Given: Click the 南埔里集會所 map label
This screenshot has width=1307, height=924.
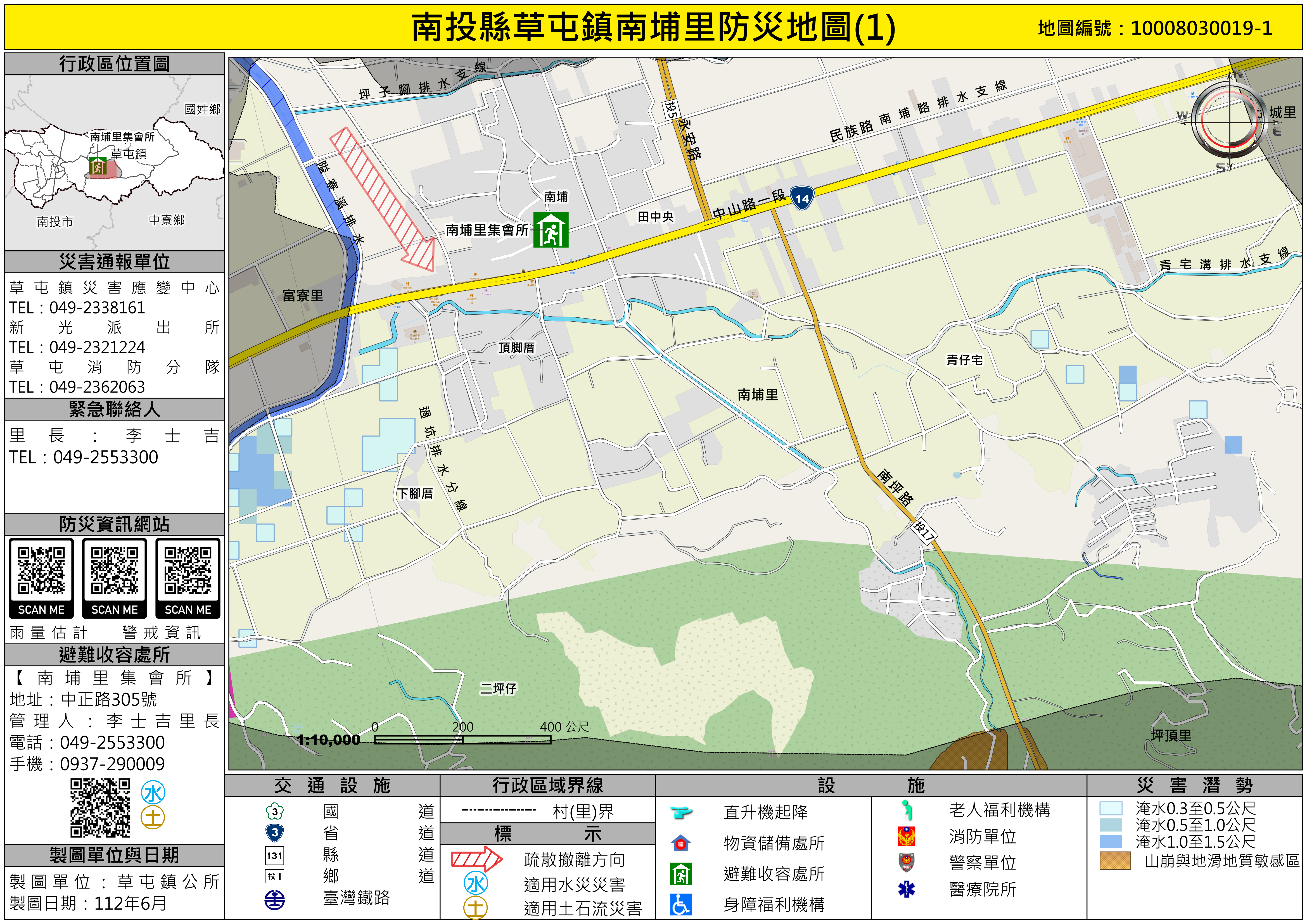Looking at the screenshot, I should (487, 230).
